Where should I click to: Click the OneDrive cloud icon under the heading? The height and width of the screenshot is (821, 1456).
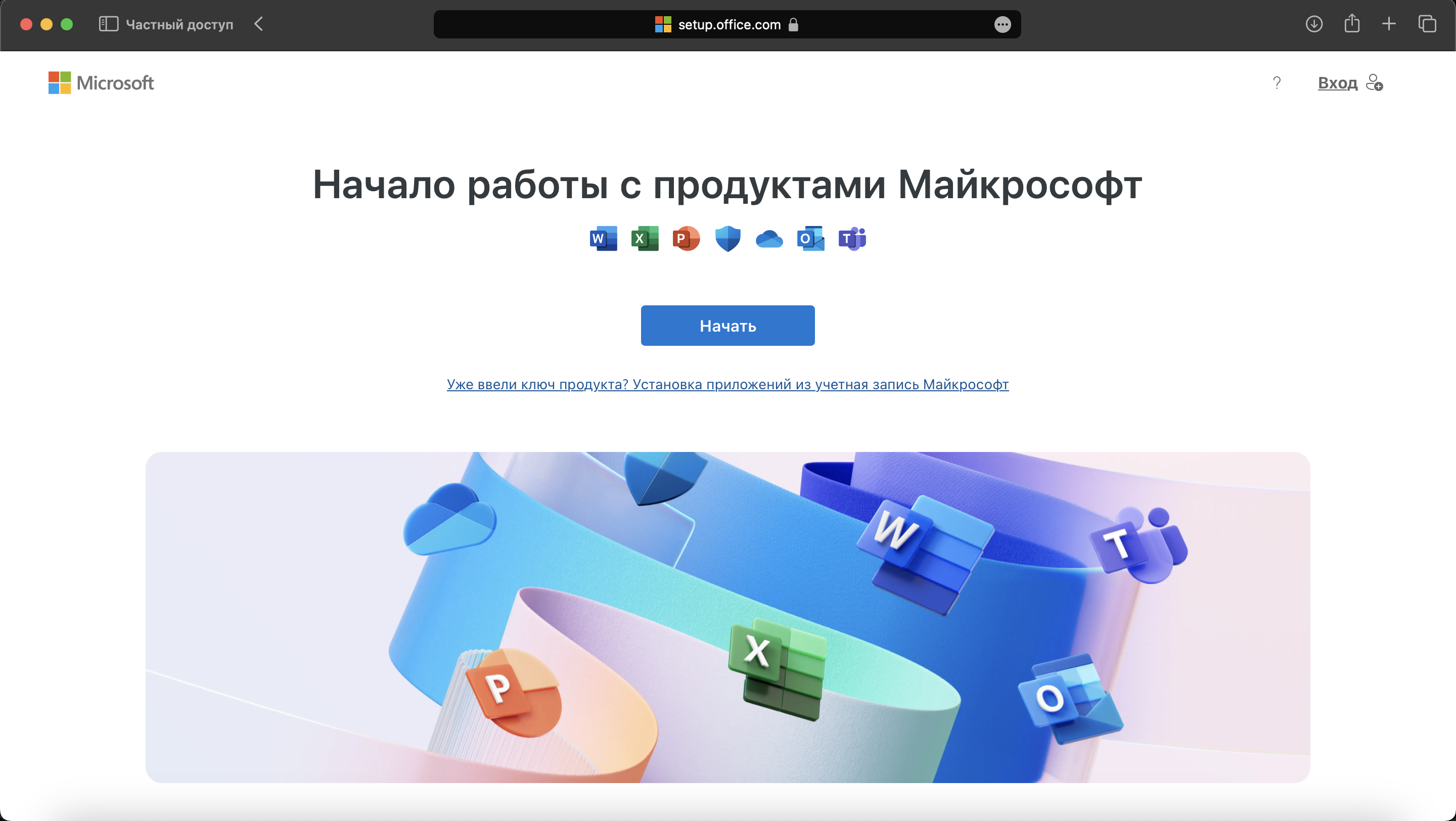click(769, 240)
